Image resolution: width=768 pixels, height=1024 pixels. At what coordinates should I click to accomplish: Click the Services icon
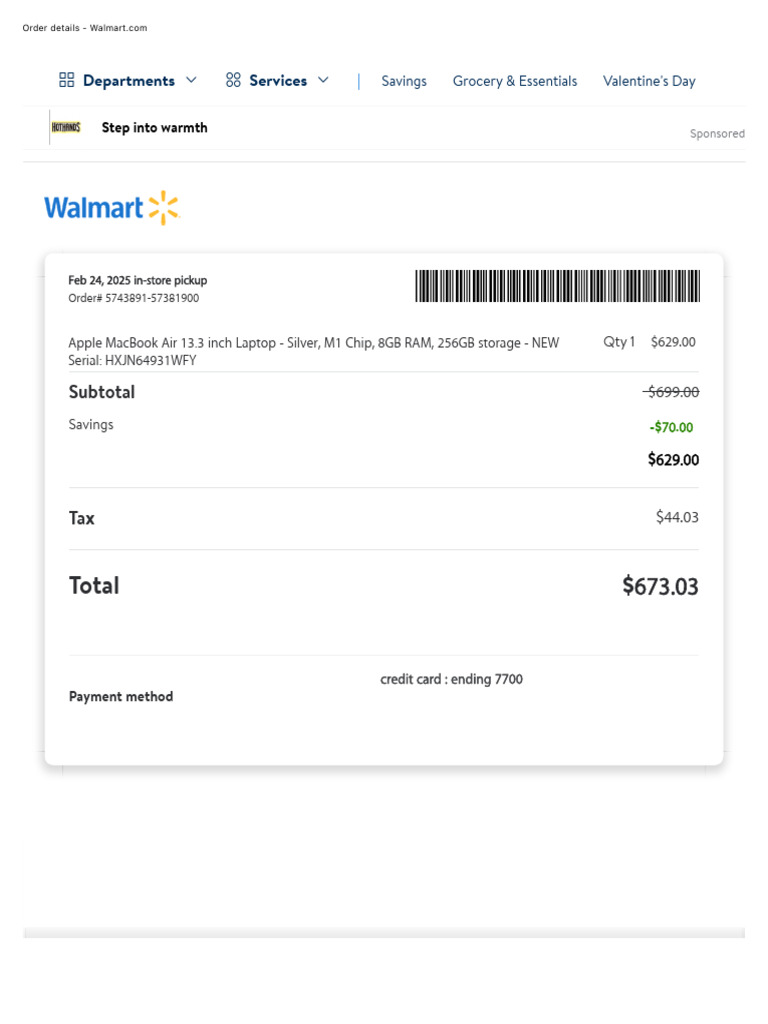pos(234,80)
